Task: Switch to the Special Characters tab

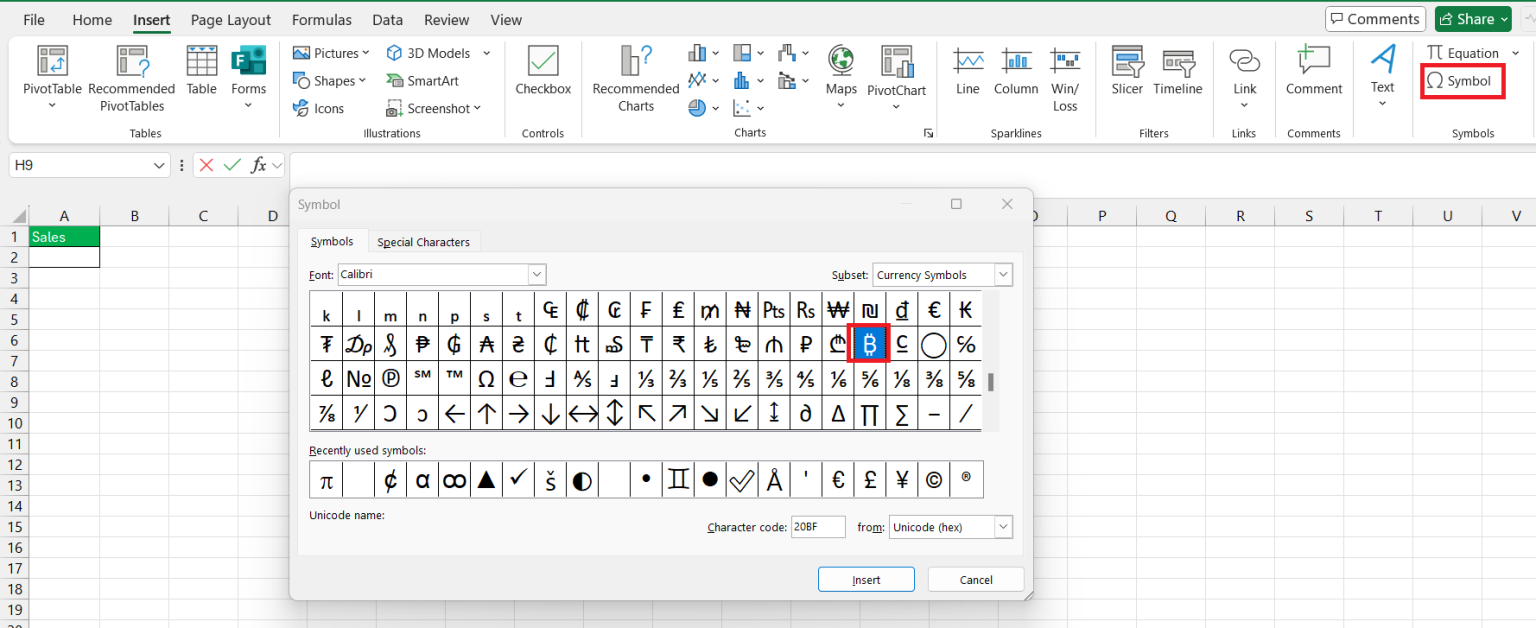Action: pos(424,241)
